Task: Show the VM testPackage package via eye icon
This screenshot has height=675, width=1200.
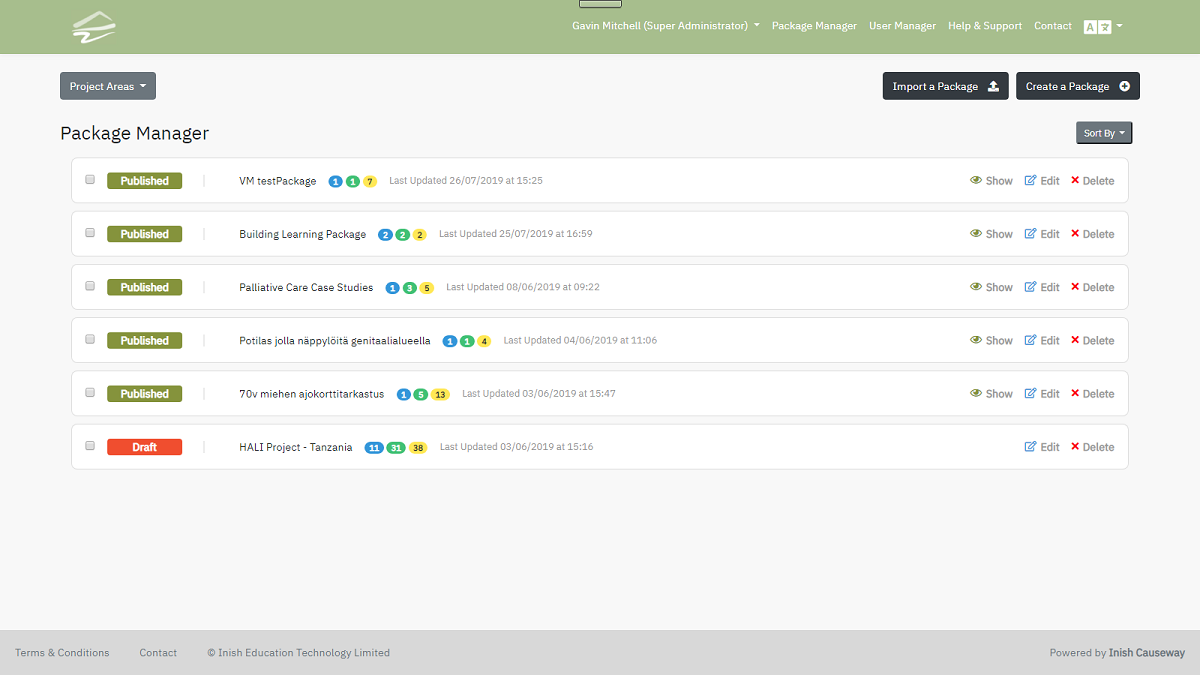Action: 976,181
